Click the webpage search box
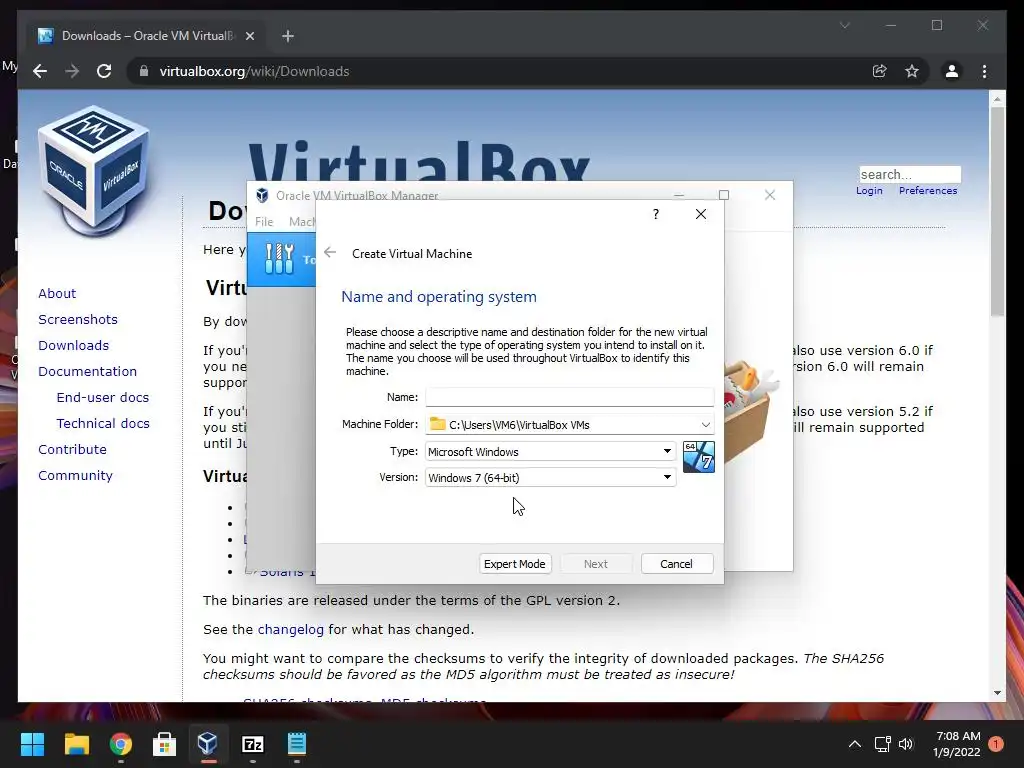Viewport: 1024px width, 768px height. [x=910, y=174]
